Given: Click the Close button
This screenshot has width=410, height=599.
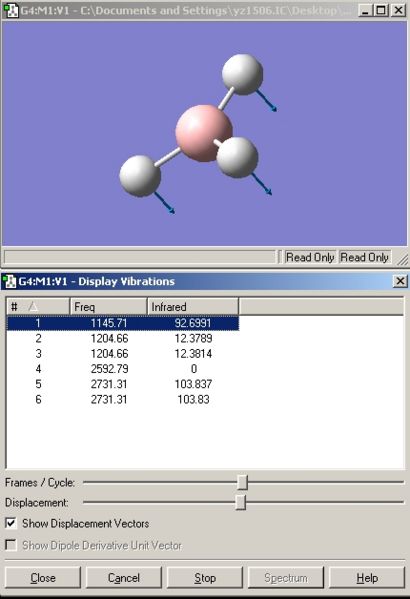Looking at the screenshot, I should point(43,578).
